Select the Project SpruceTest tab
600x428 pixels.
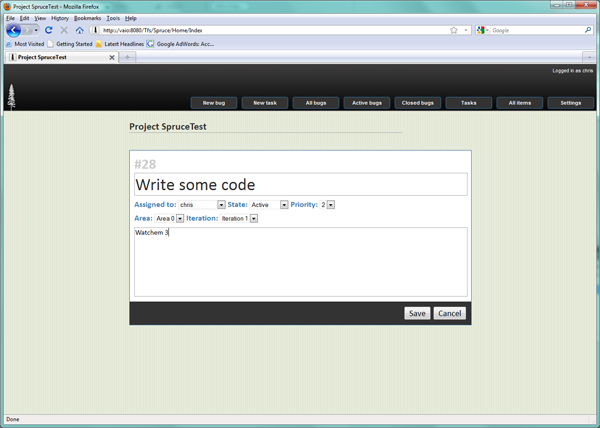[x=62, y=57]
